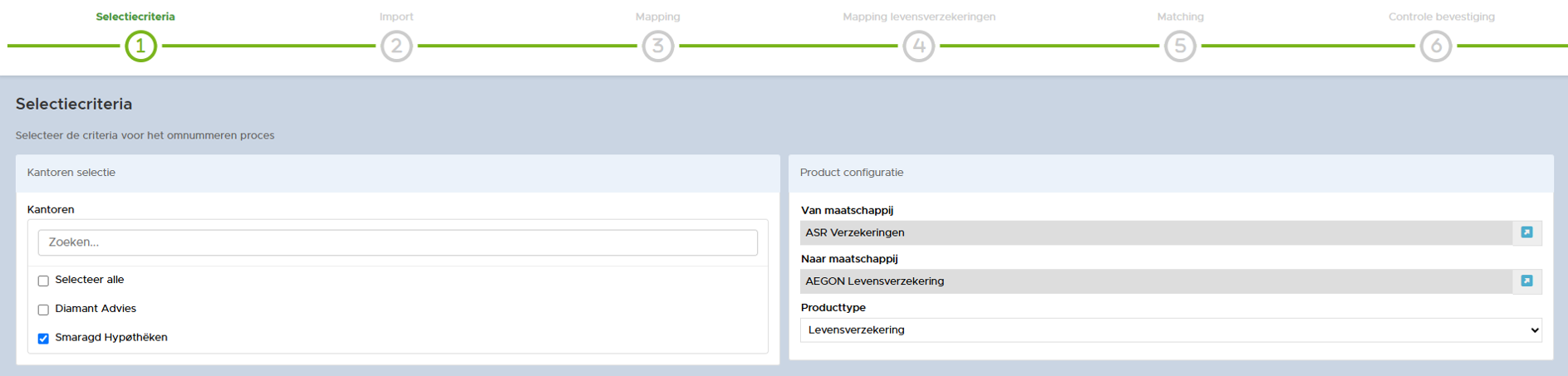1568x376 pixels.
Task: Click step 2 circle for Import
Action: tap(396, 46)
